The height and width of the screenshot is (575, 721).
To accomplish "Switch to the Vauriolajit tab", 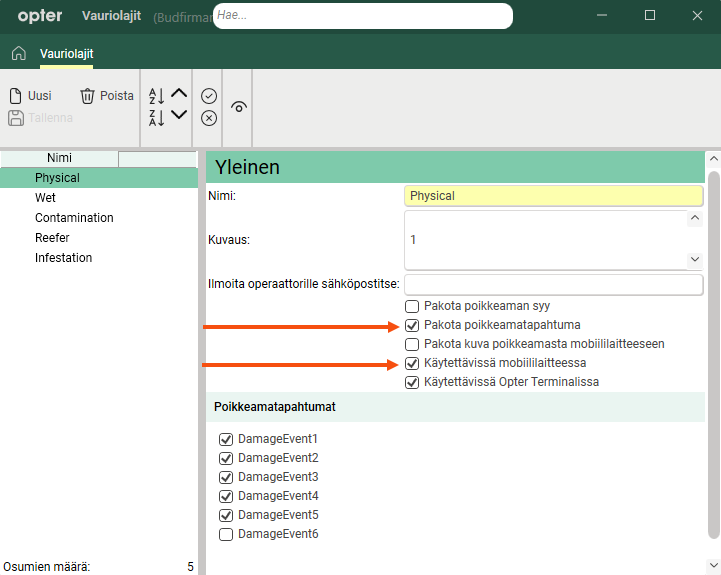I will click(66, 54).
